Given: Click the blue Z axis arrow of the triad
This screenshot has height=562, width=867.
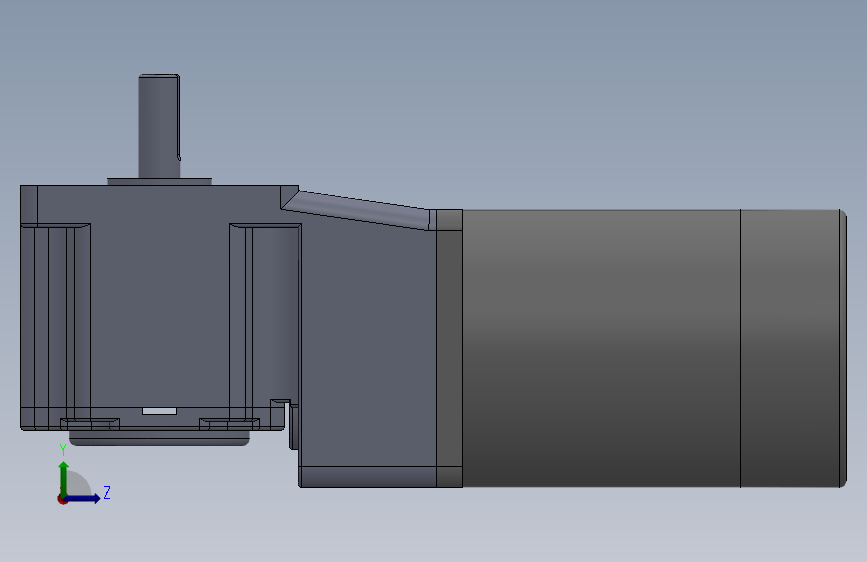Looking at the screenshot, I should (83, 498).
